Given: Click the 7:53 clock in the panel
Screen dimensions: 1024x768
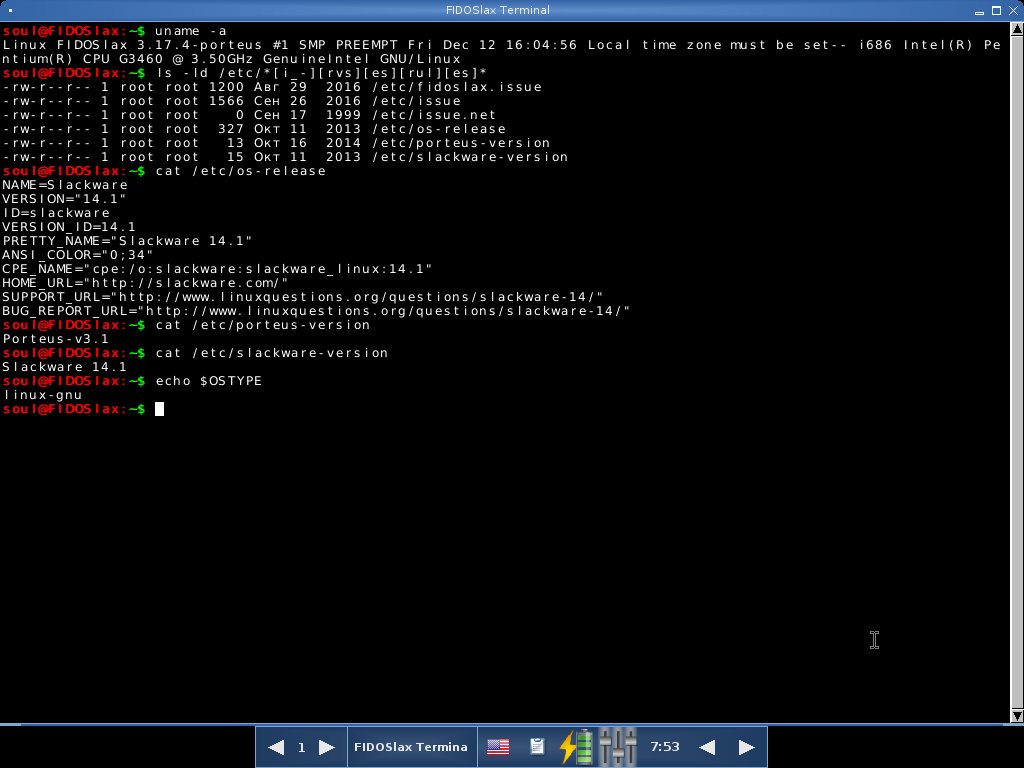Looking at the screenshot, I should (x=665, y=746).
